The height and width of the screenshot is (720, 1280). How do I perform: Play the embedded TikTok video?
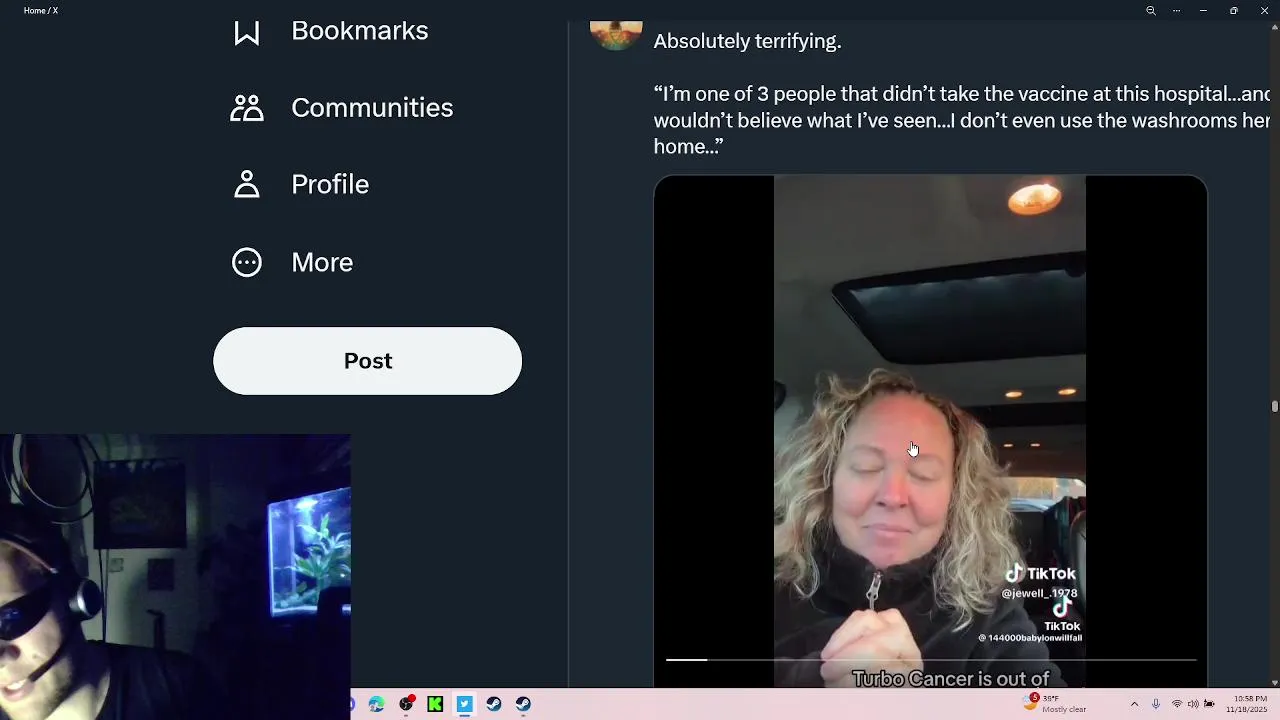click(930, 432)
